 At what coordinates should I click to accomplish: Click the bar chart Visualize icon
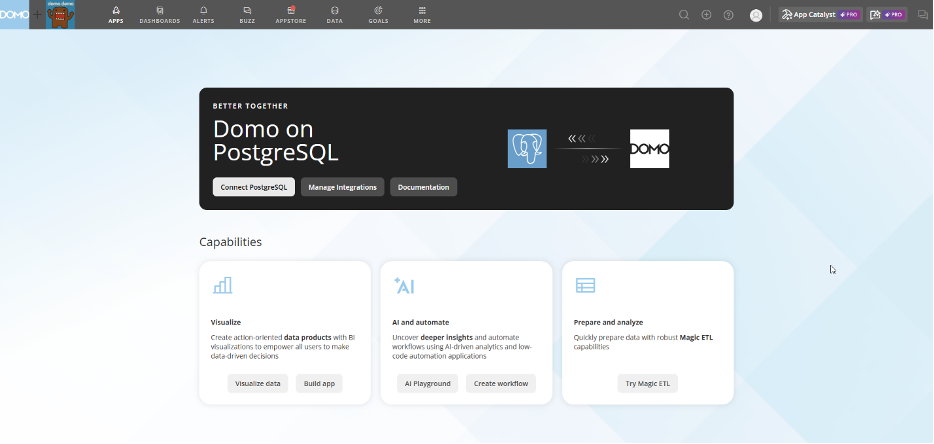[222, 285]
